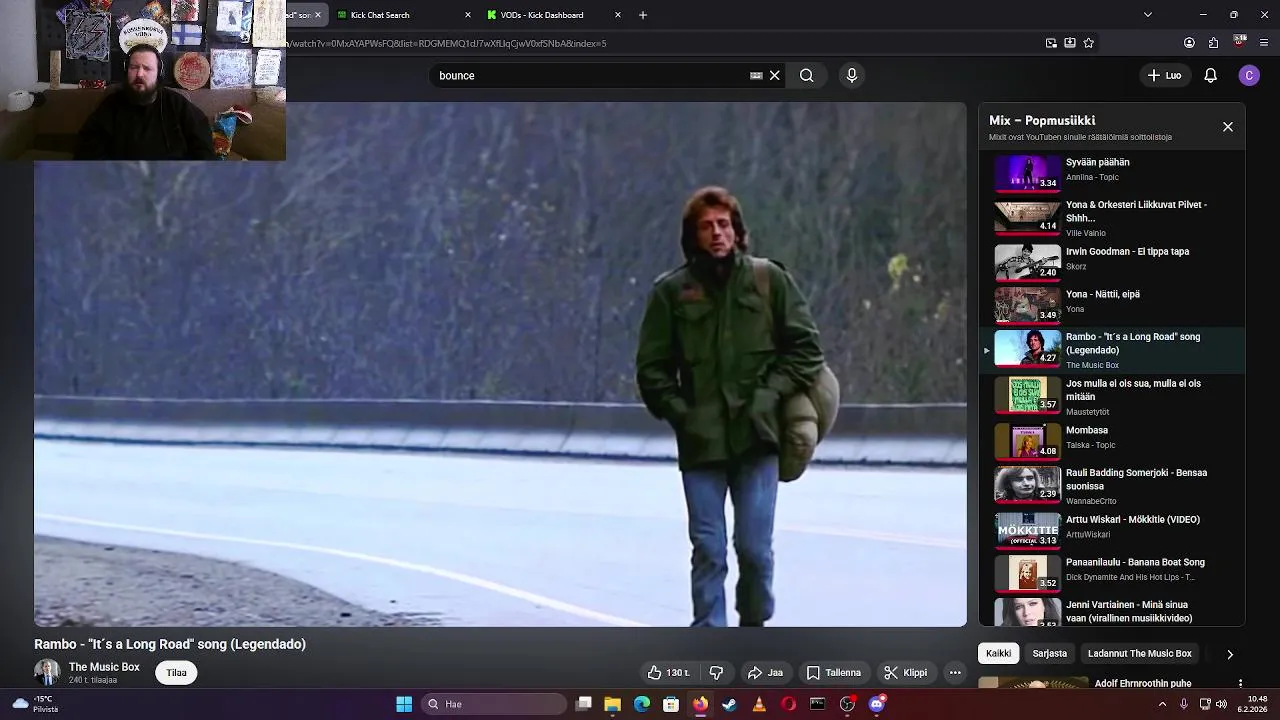This screenshot has width=1280, height=720.
Task: Subscribe with the Tilaa button
Action: (176, 673)
